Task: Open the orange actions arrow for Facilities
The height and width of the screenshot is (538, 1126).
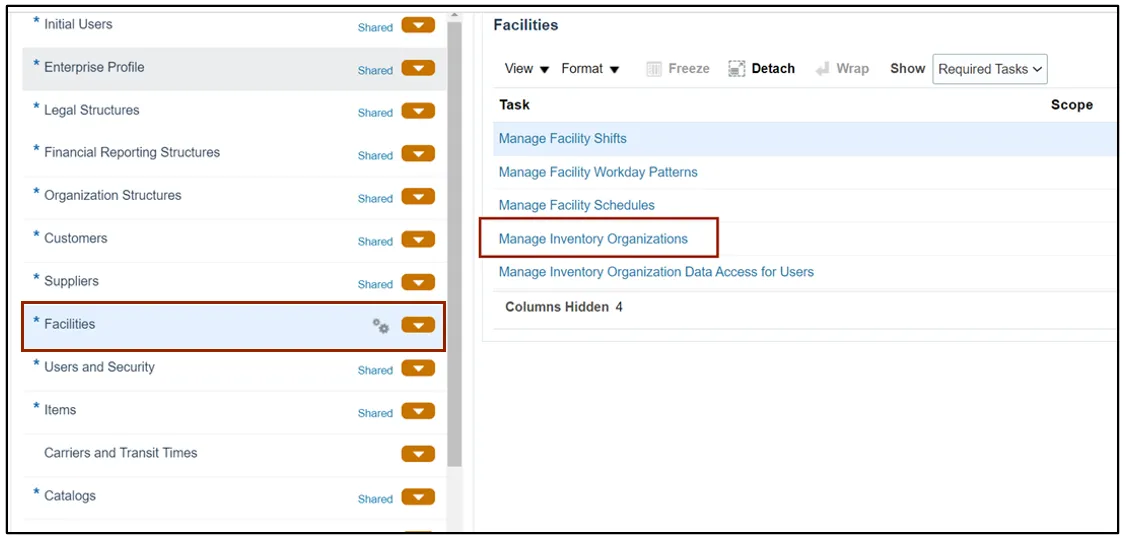Action: (418, 325)
